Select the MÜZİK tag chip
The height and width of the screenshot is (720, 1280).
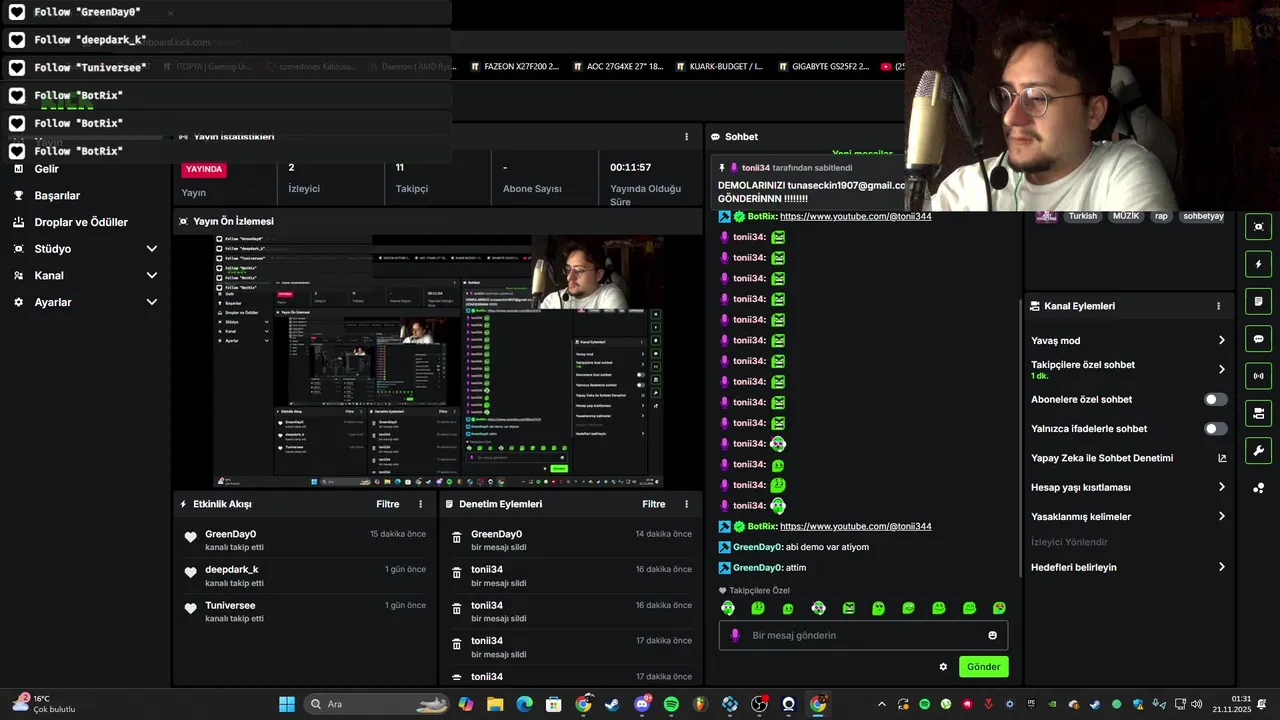1126,216
